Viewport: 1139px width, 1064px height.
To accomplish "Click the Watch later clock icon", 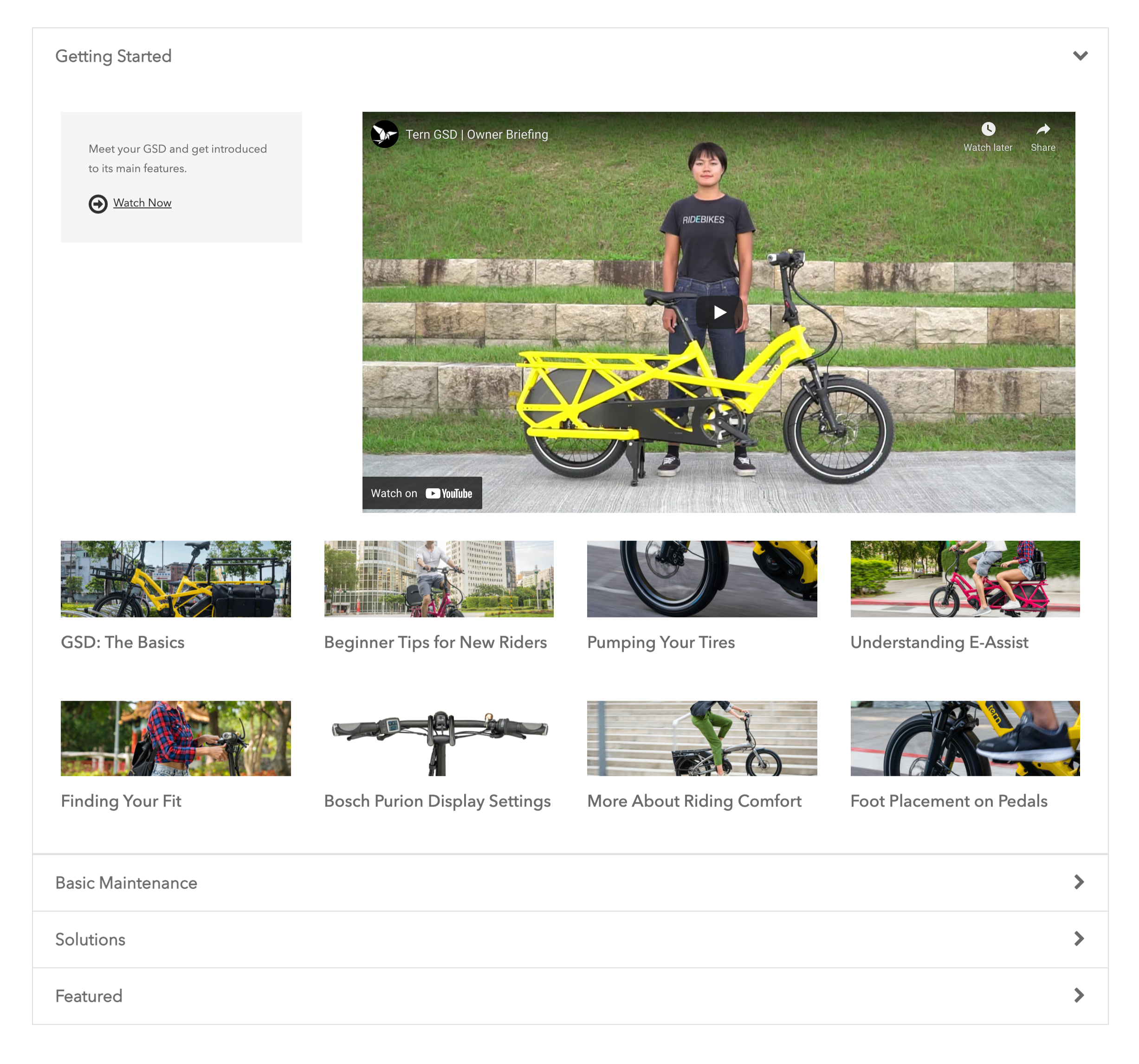I will point(988,129).
